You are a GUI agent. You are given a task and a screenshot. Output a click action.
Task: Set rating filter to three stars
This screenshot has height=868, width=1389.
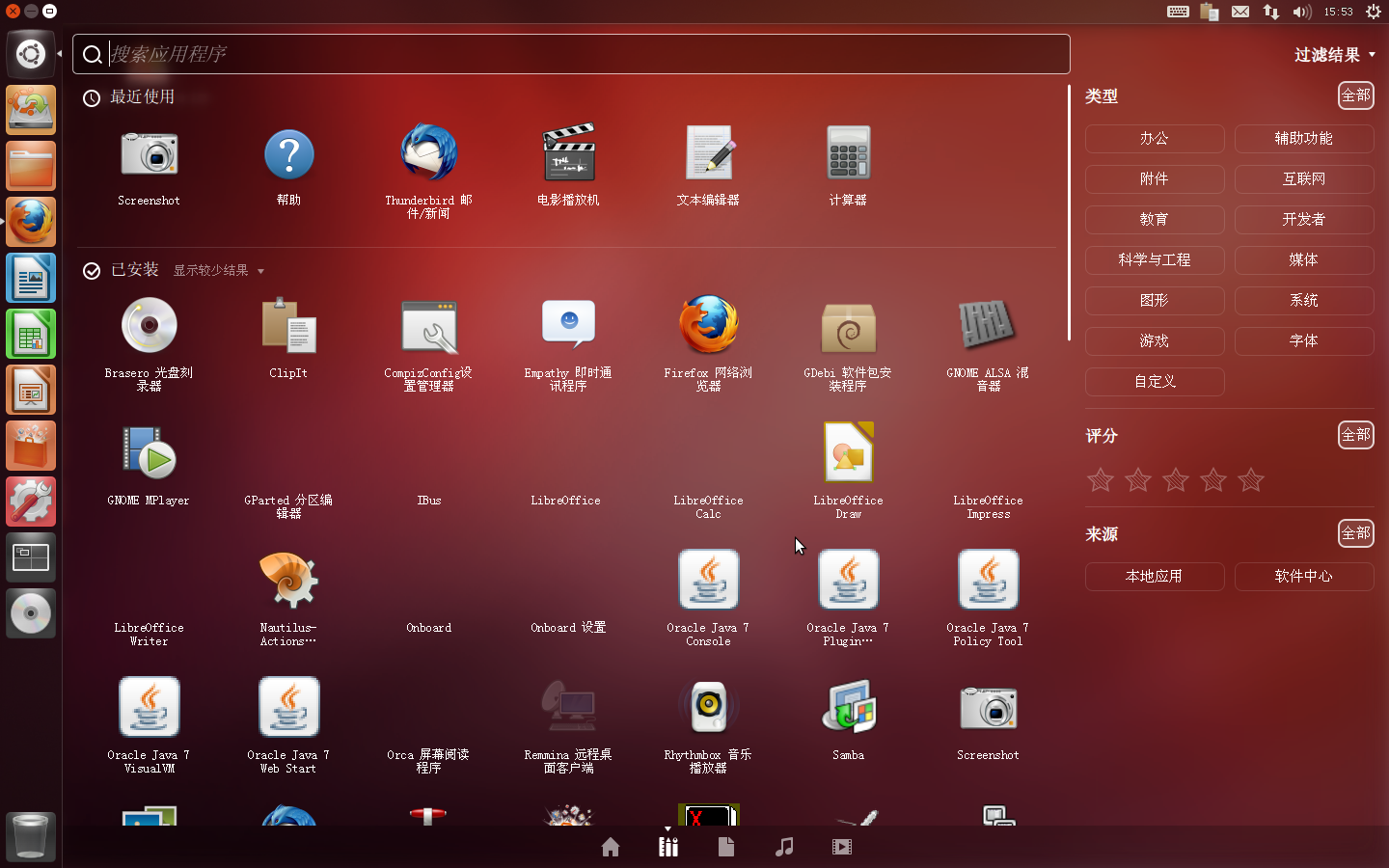[x=1176, y=479]
